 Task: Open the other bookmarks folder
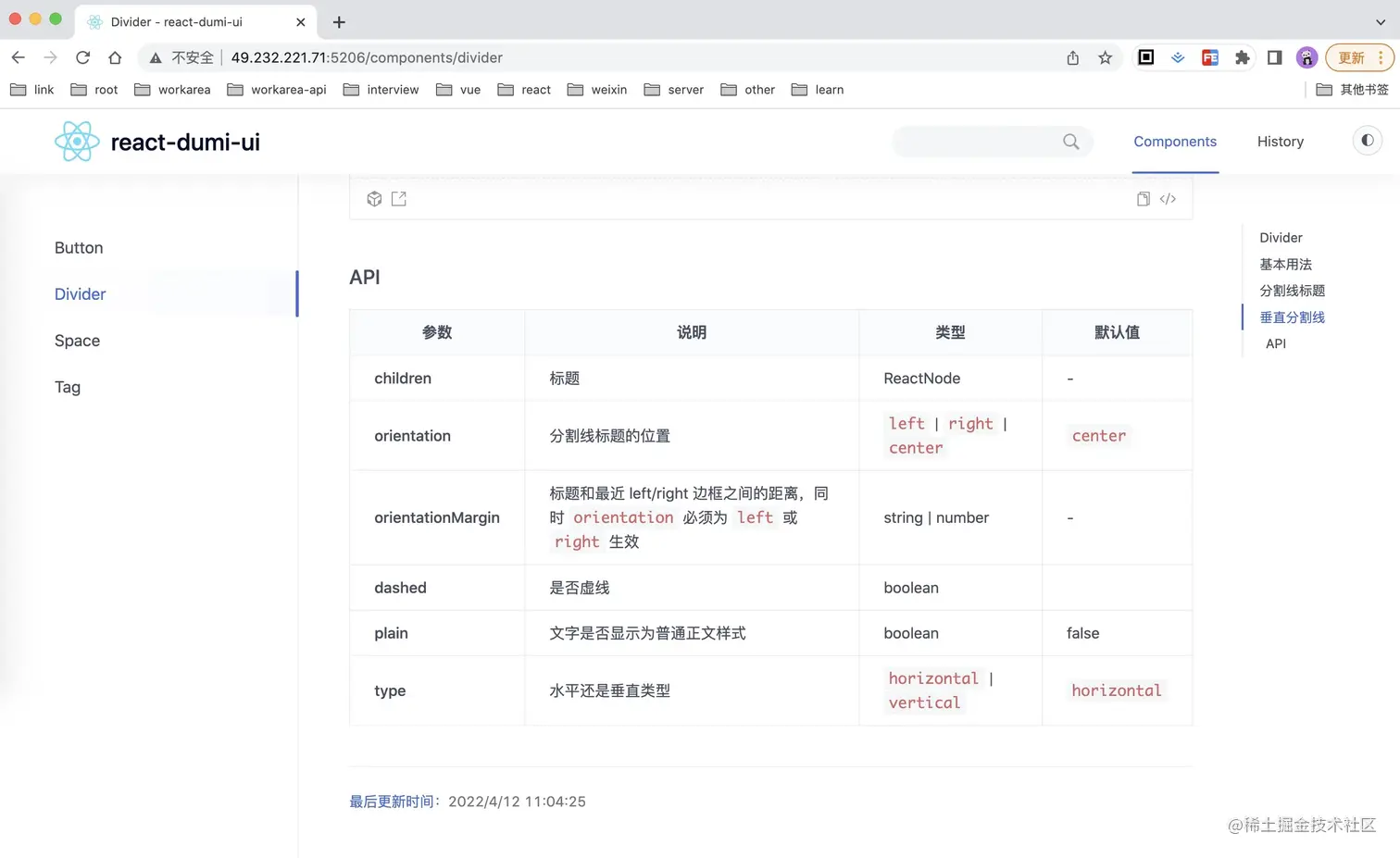[748, 90]
